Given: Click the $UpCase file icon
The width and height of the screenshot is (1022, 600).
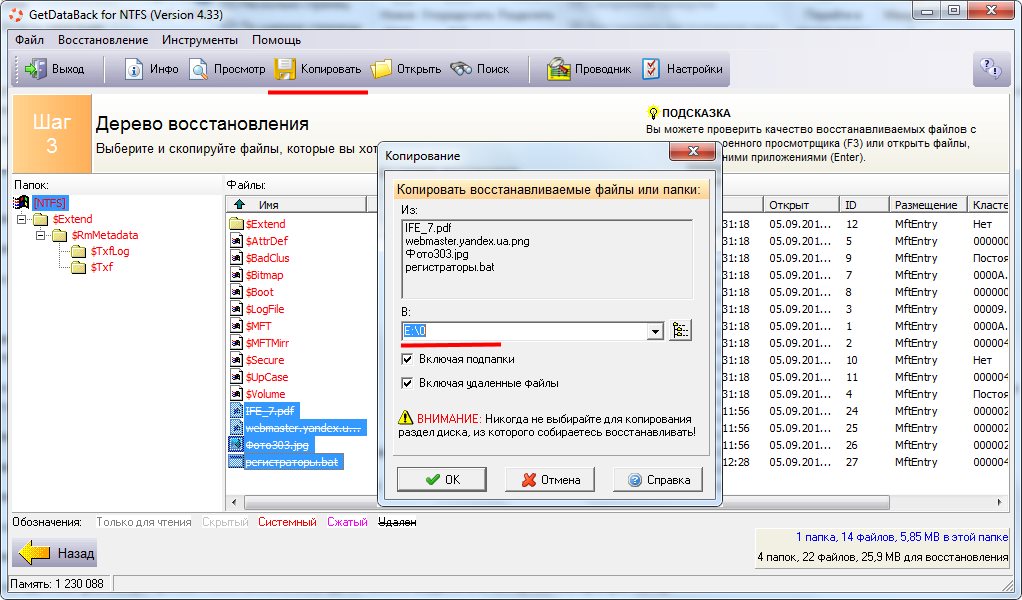Looking at the screenshot, I should point(236,377).
